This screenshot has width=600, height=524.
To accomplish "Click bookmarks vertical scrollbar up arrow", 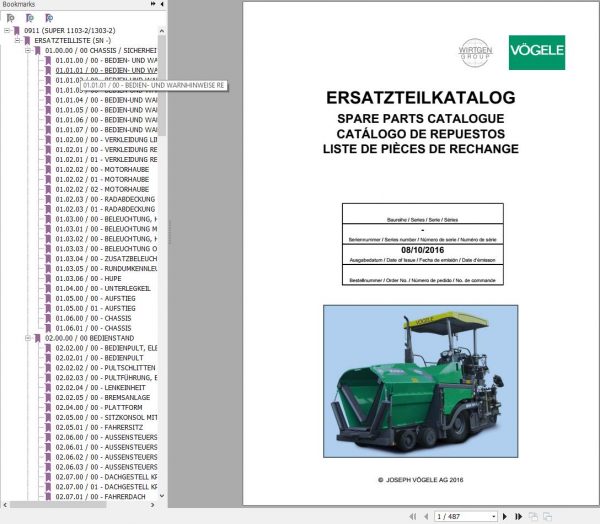I will click(x=162, y=31).
